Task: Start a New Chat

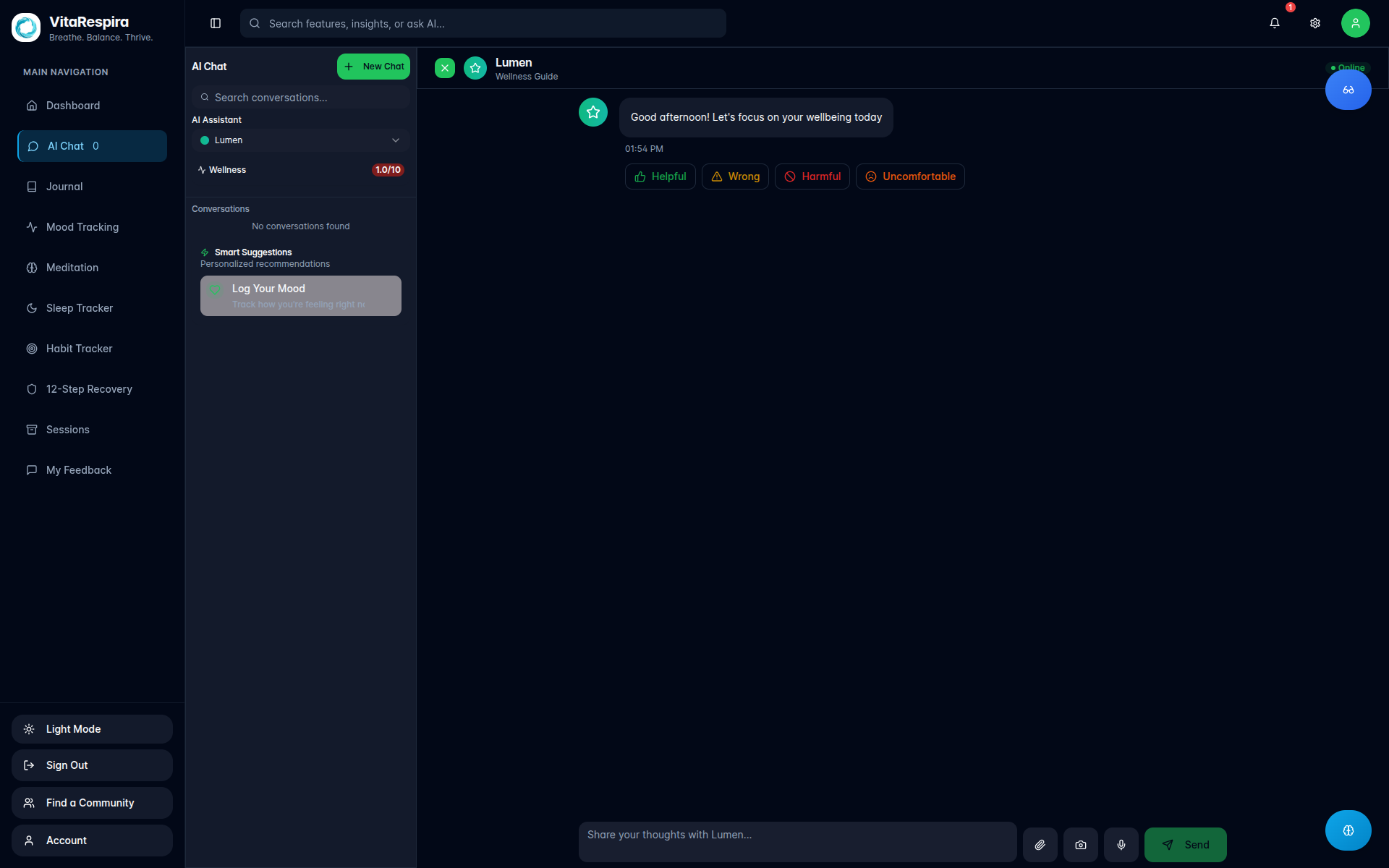Action: coord(373,66)
